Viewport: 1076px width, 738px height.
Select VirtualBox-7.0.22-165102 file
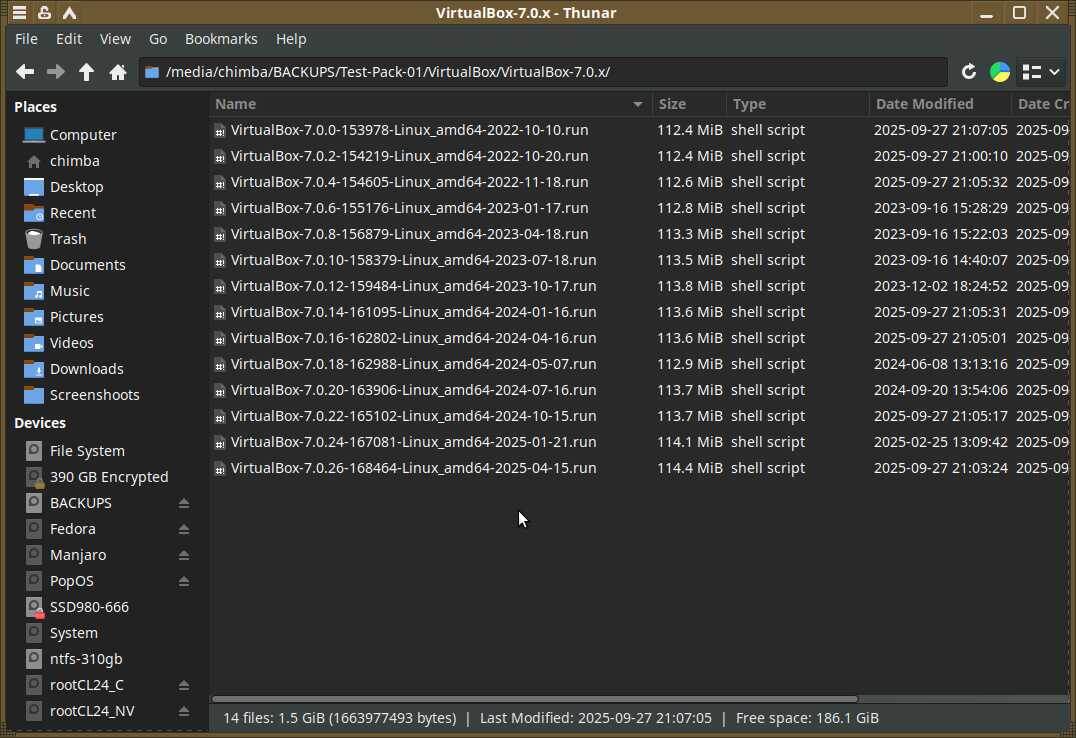coord(413,416)
